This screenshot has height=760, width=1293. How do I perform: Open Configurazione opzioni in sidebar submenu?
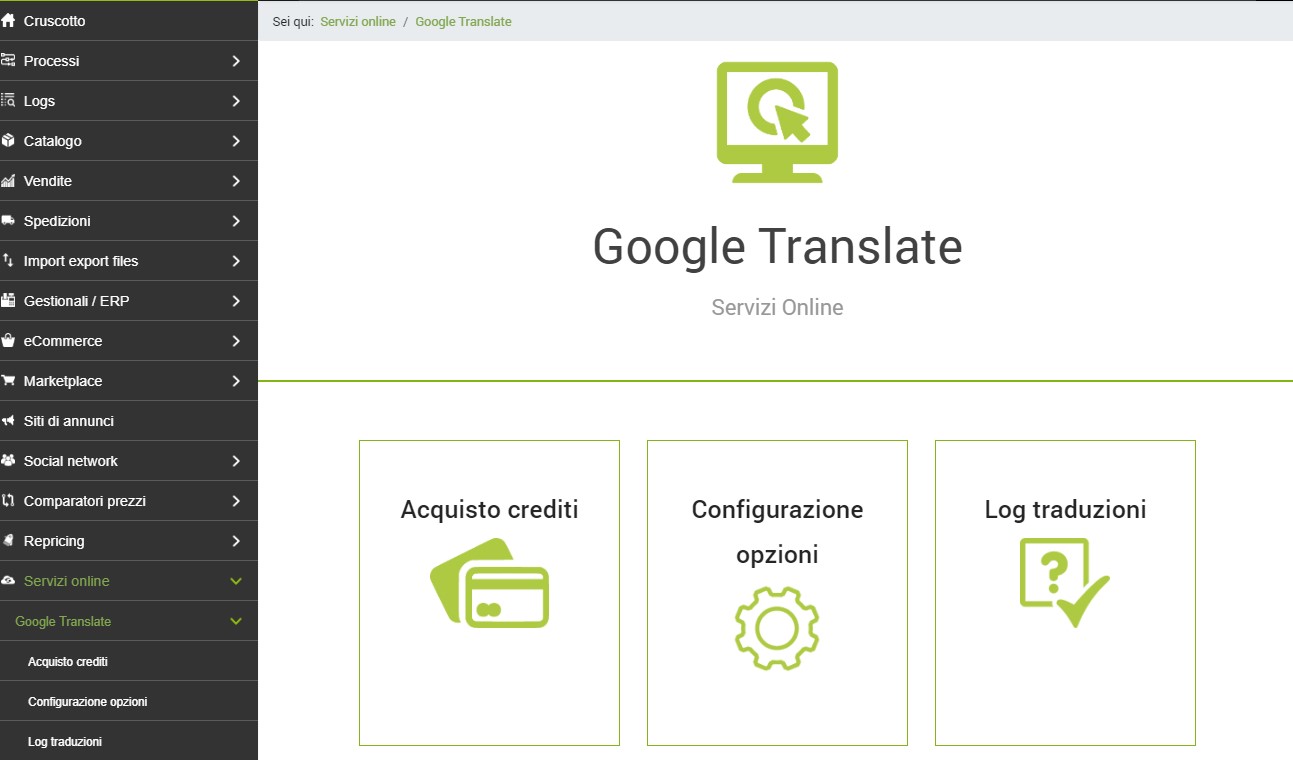pyautogui.click(x=88, y=702)
